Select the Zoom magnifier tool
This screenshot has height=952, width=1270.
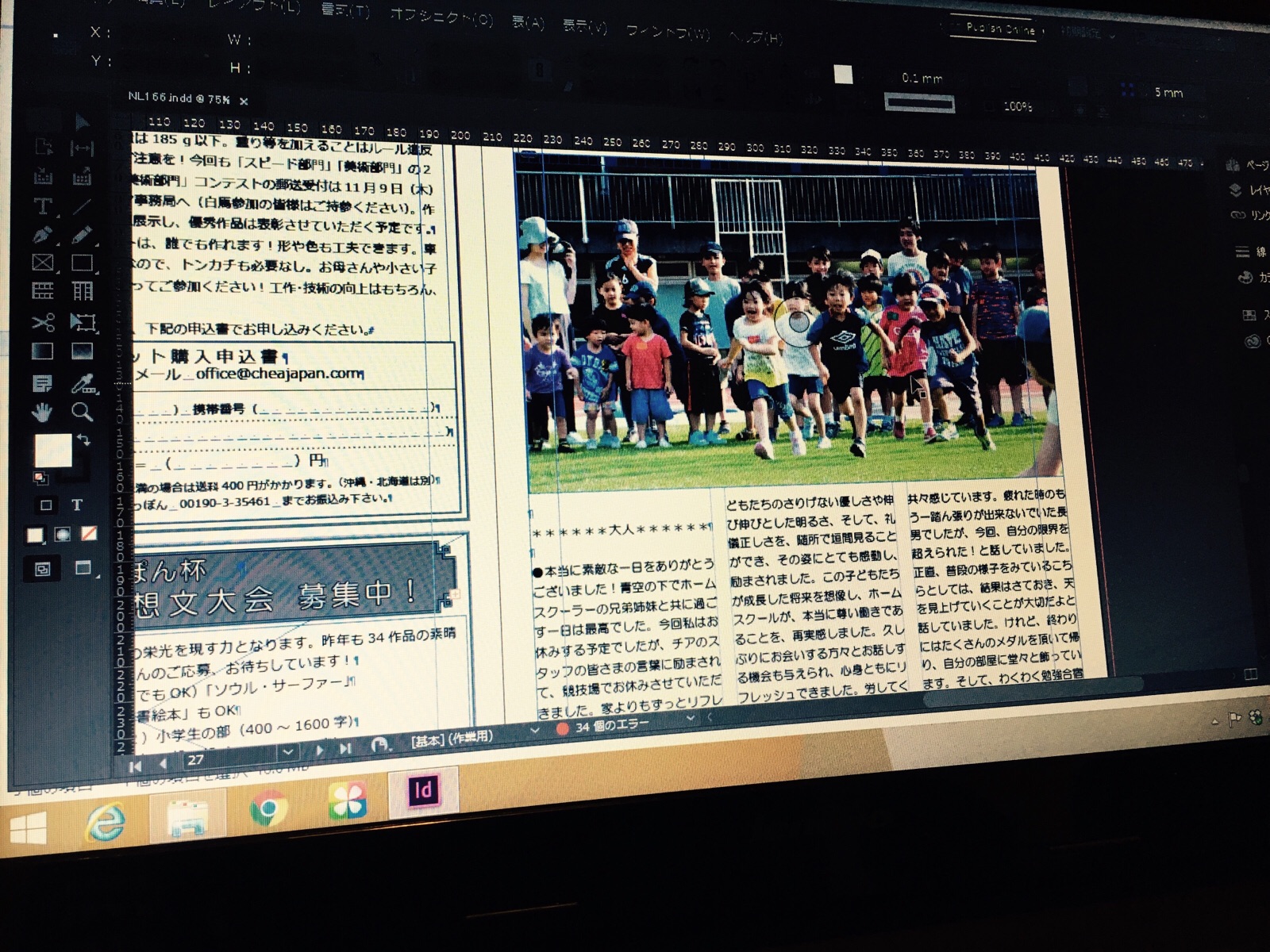click(x=82, y=412)
